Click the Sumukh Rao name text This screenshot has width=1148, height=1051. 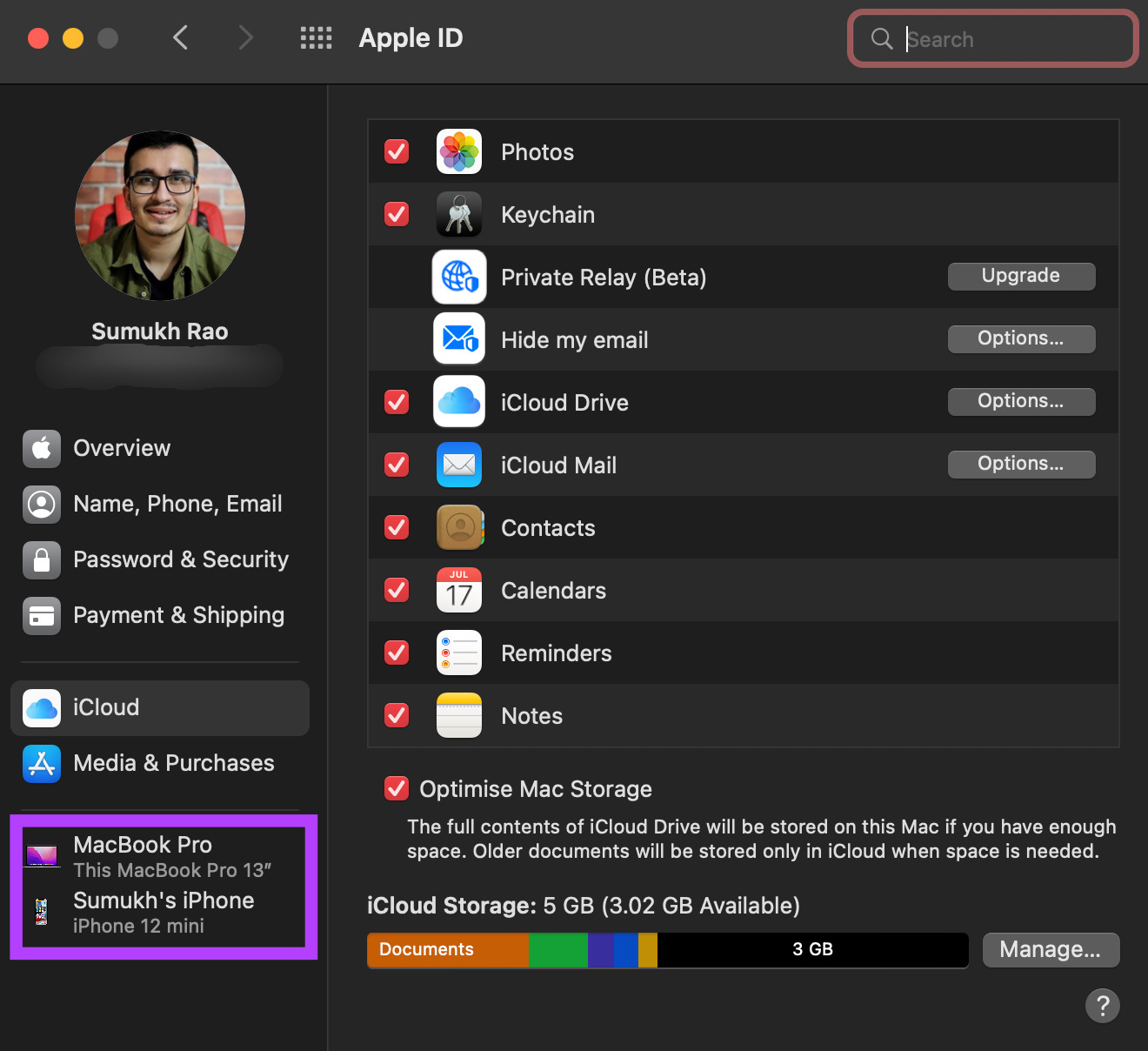pyautogui.click(x=160, y=331)
